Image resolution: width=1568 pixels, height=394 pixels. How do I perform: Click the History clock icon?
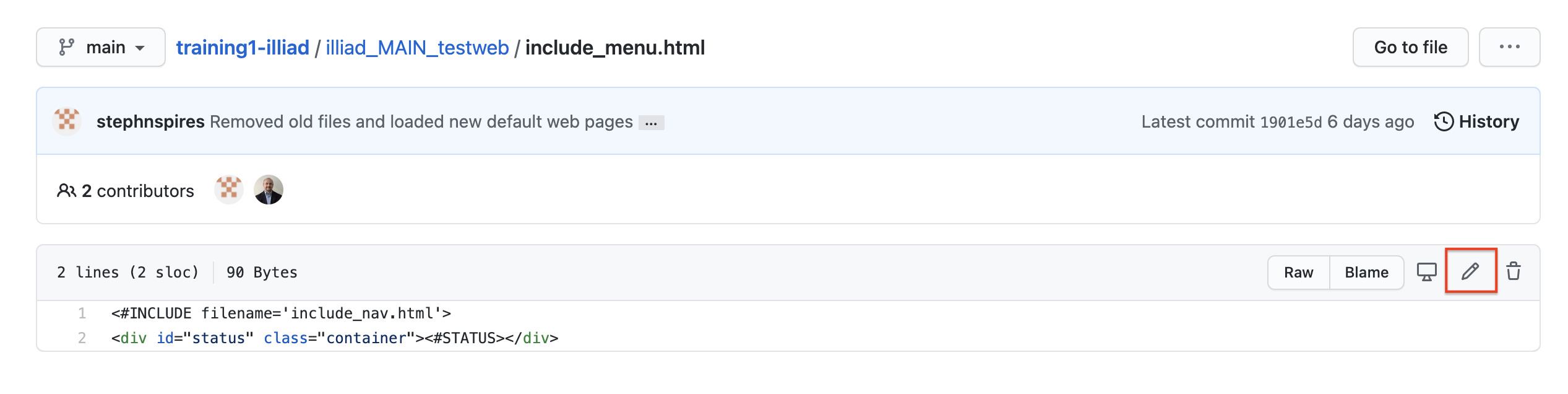1444,121
